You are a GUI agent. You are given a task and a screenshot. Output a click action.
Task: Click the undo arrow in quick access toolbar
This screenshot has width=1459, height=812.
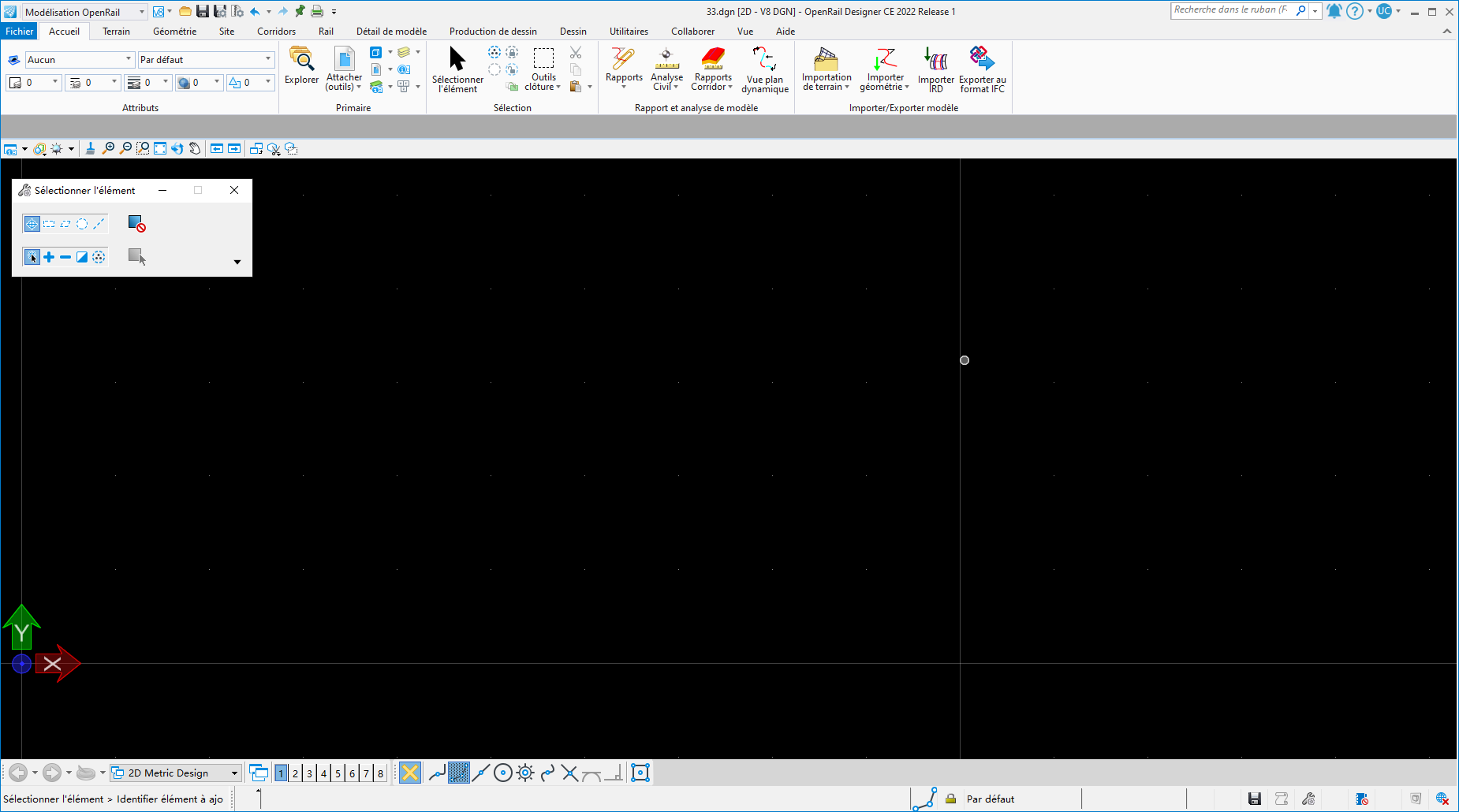pyautogui.click(x=255, y=11)
